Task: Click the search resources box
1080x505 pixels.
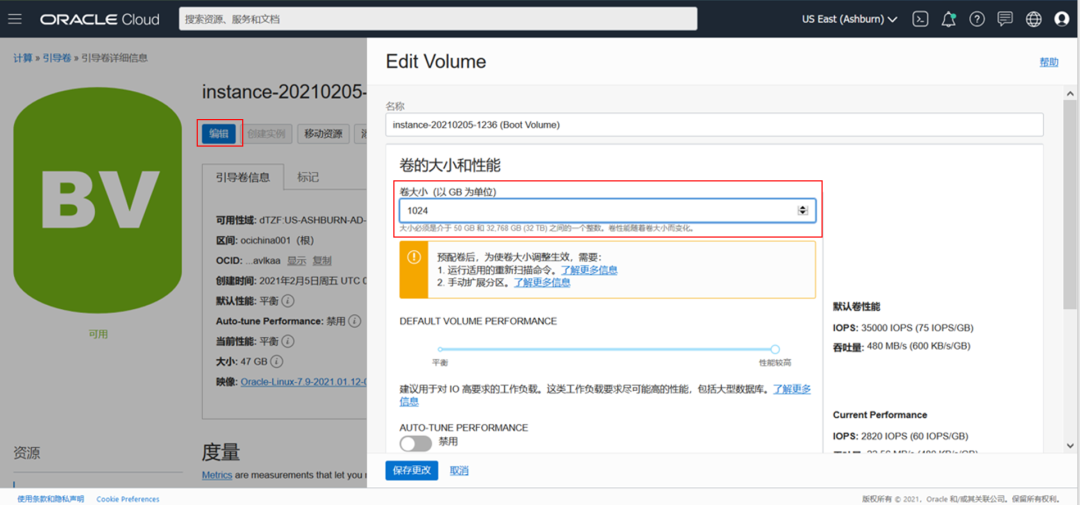Action: [438, 19]
